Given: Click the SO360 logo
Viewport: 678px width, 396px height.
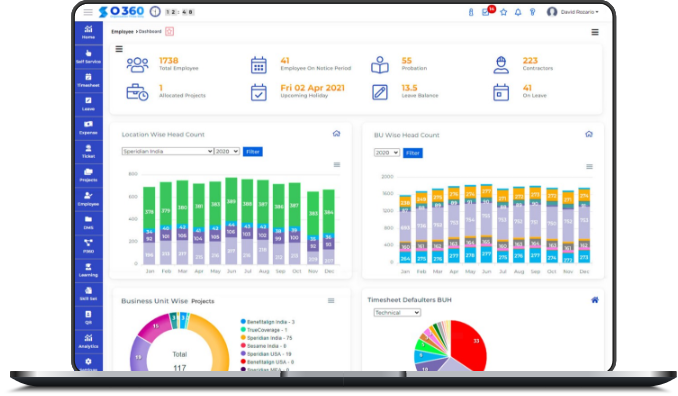Looking at the screenshot, I should click(x=122, y=12).
